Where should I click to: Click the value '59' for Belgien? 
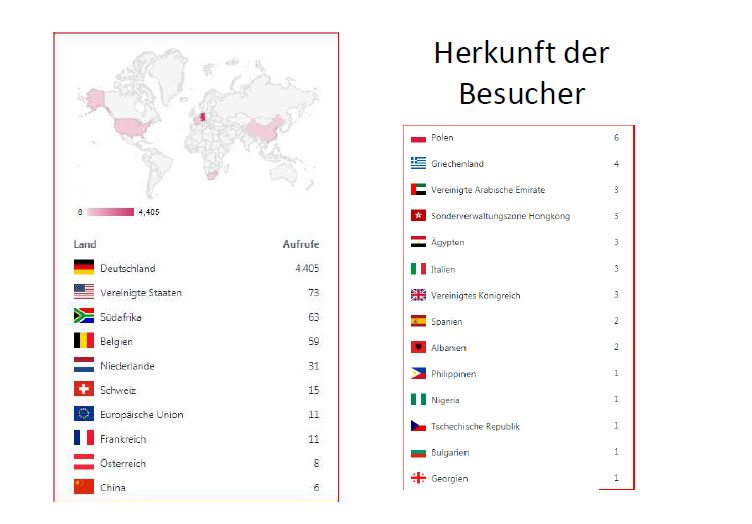tap(314, 341)
